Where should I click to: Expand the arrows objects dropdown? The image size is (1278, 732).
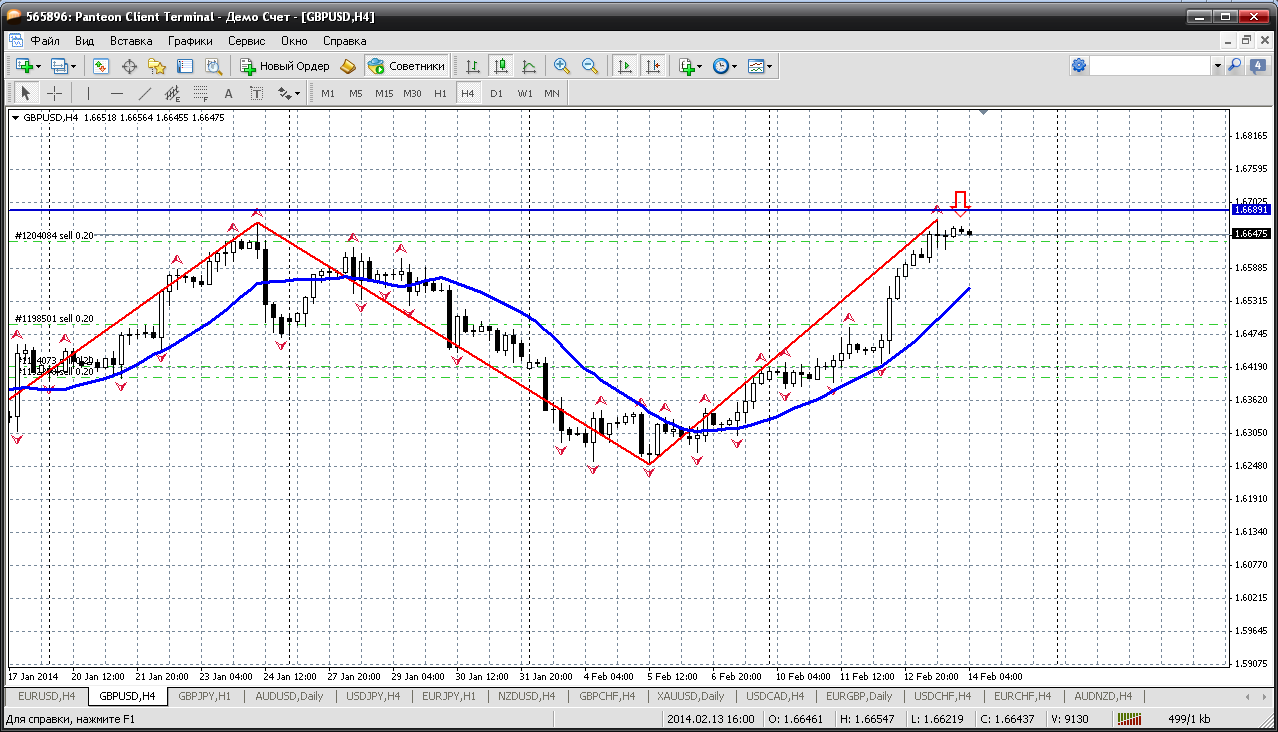click(x=298, y=94)
